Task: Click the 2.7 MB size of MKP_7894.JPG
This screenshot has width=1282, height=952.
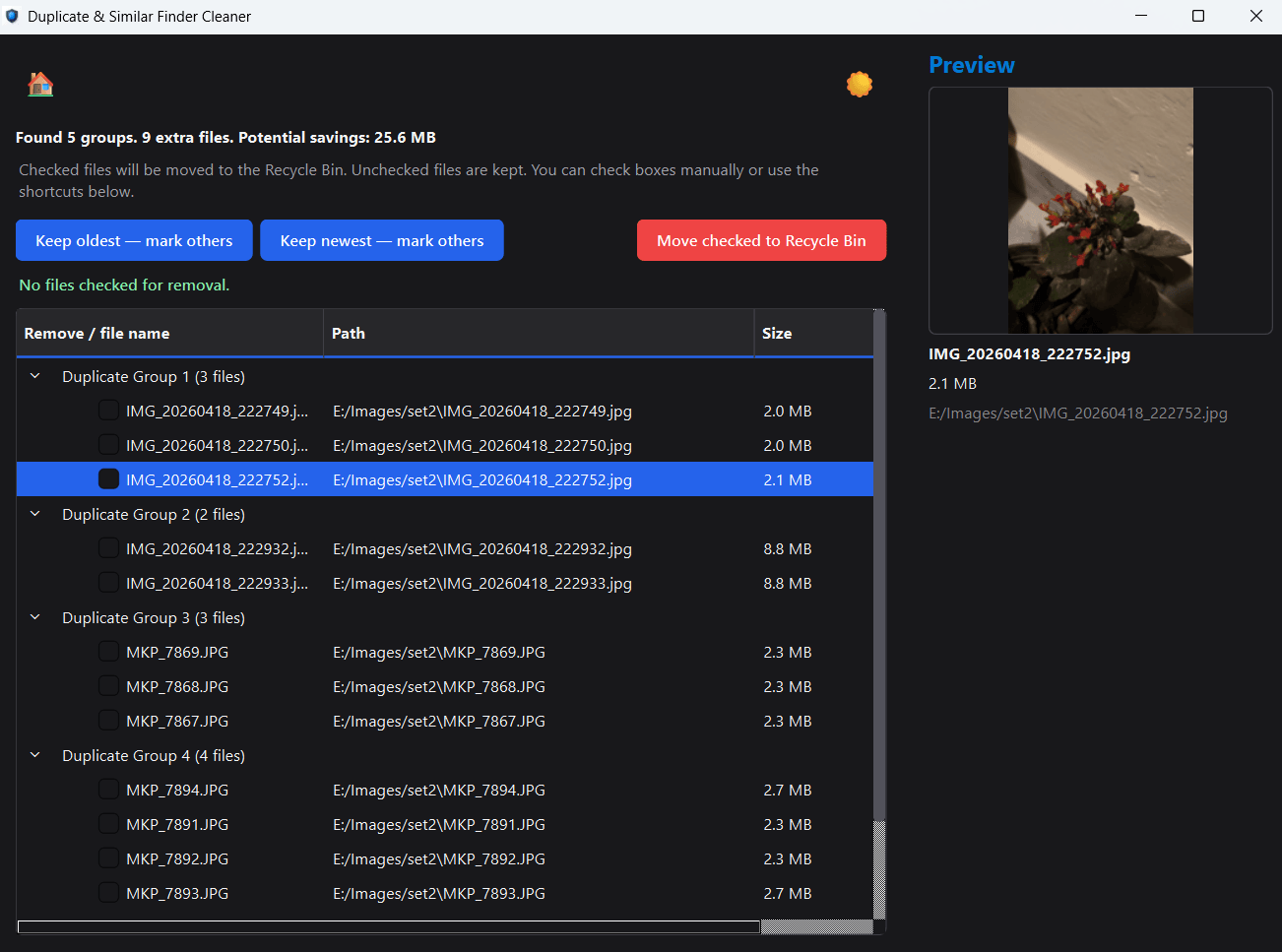Action: pos(788,790)
